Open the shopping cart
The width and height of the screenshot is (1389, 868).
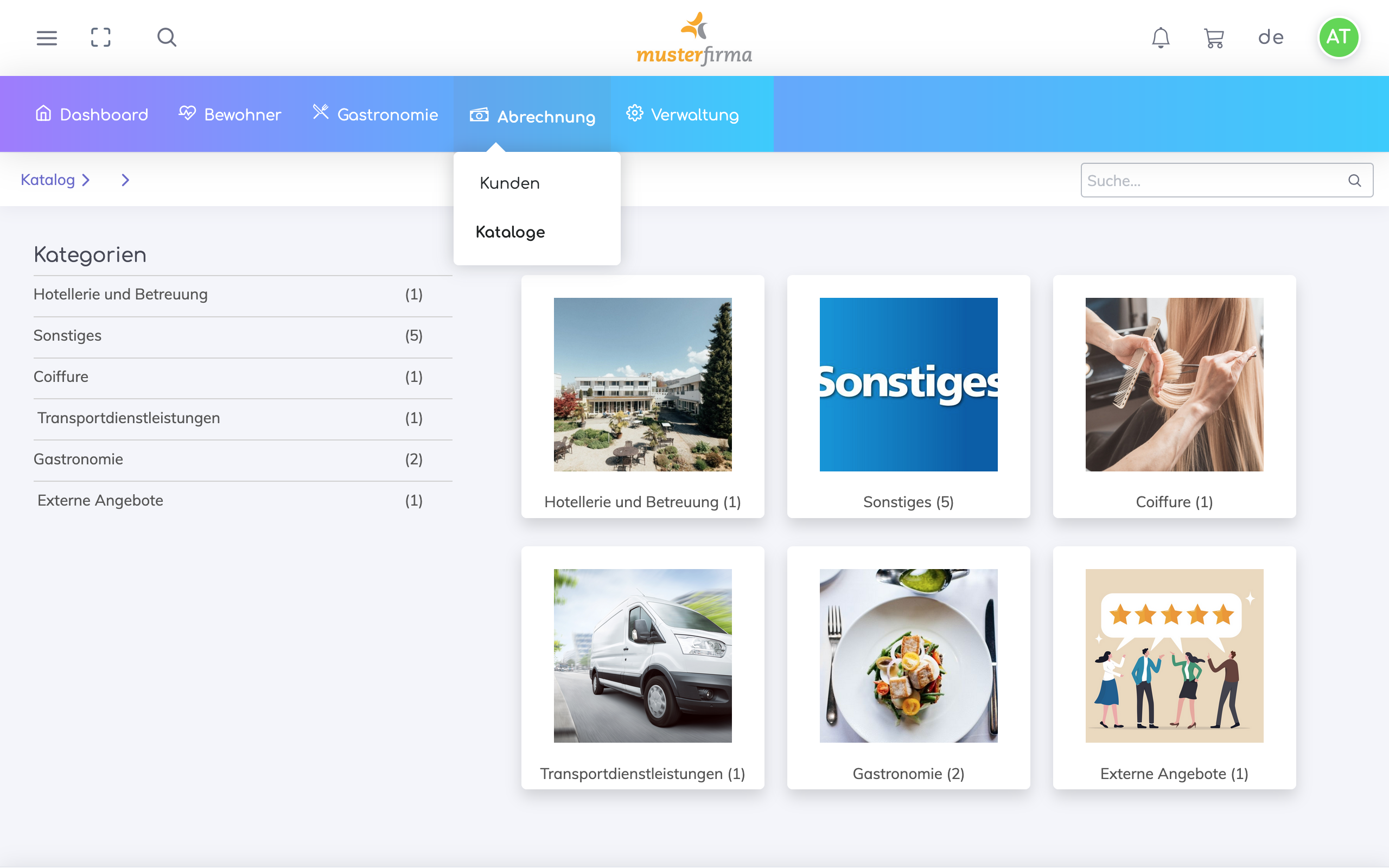tap(1213, 39)
